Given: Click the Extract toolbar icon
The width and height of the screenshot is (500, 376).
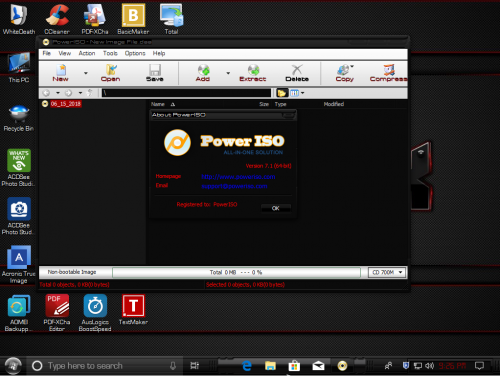Looking at the screenshot, I should click(x=253, y=73).
